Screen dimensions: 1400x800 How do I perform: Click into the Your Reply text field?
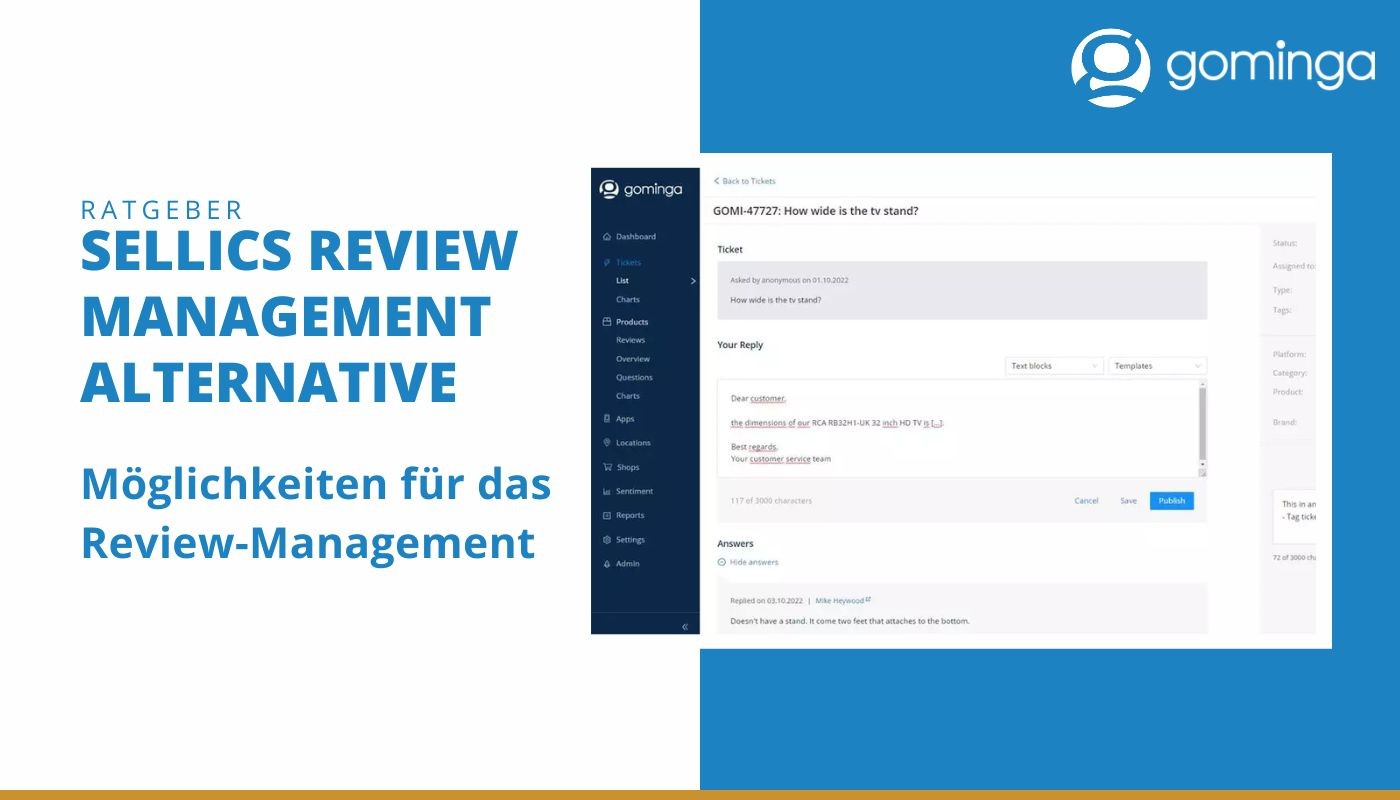click(x=950, y=428)
